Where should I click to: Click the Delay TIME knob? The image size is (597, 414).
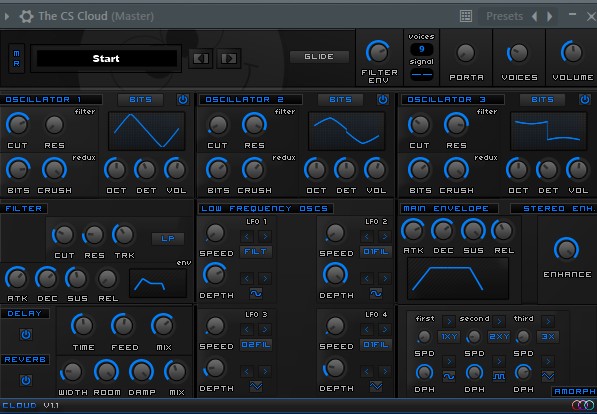pos(82,326)
